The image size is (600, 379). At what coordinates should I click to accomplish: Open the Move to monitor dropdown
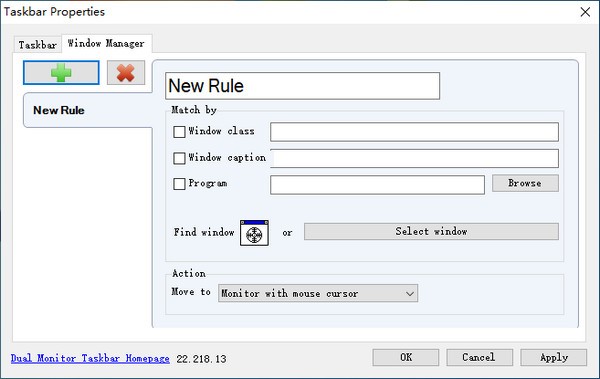[x=318, y=293]
